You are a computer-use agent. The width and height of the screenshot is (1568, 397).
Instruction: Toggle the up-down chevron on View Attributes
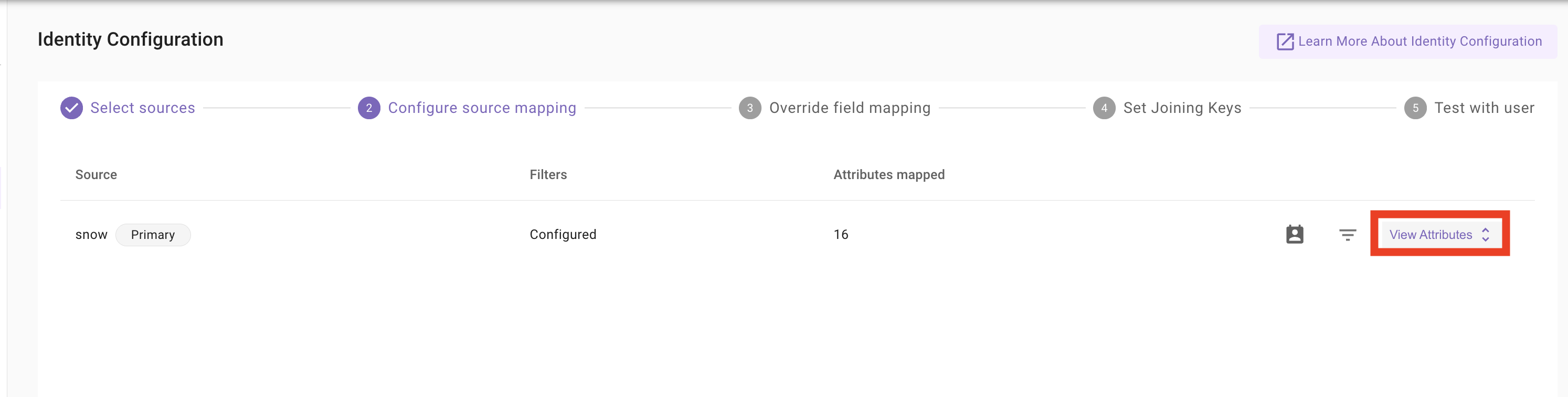1485,234
